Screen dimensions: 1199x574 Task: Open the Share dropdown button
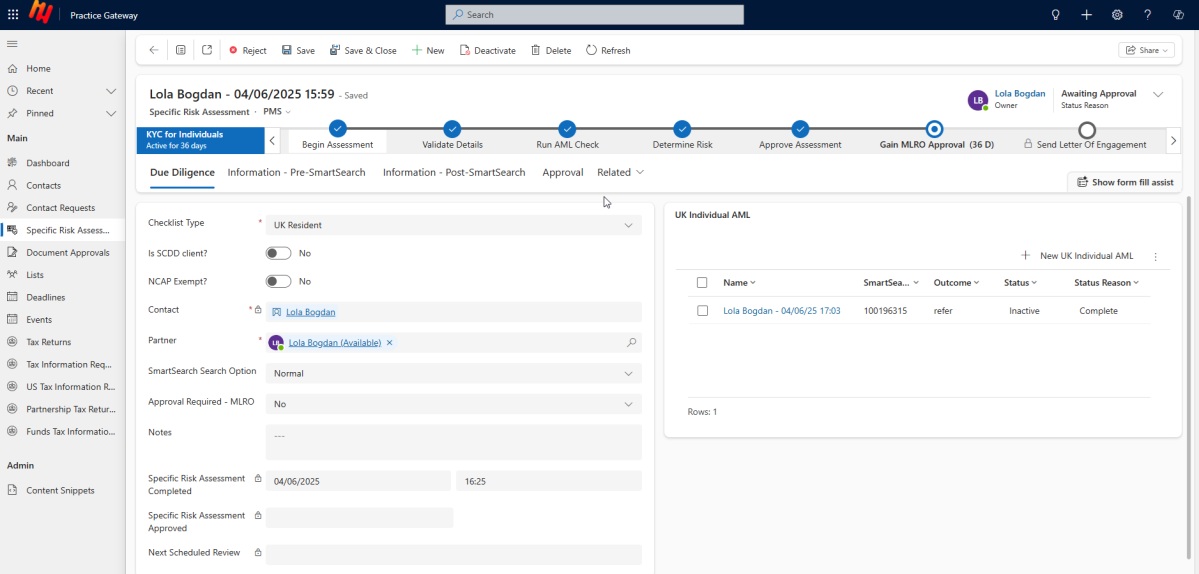click(1146, 50)
